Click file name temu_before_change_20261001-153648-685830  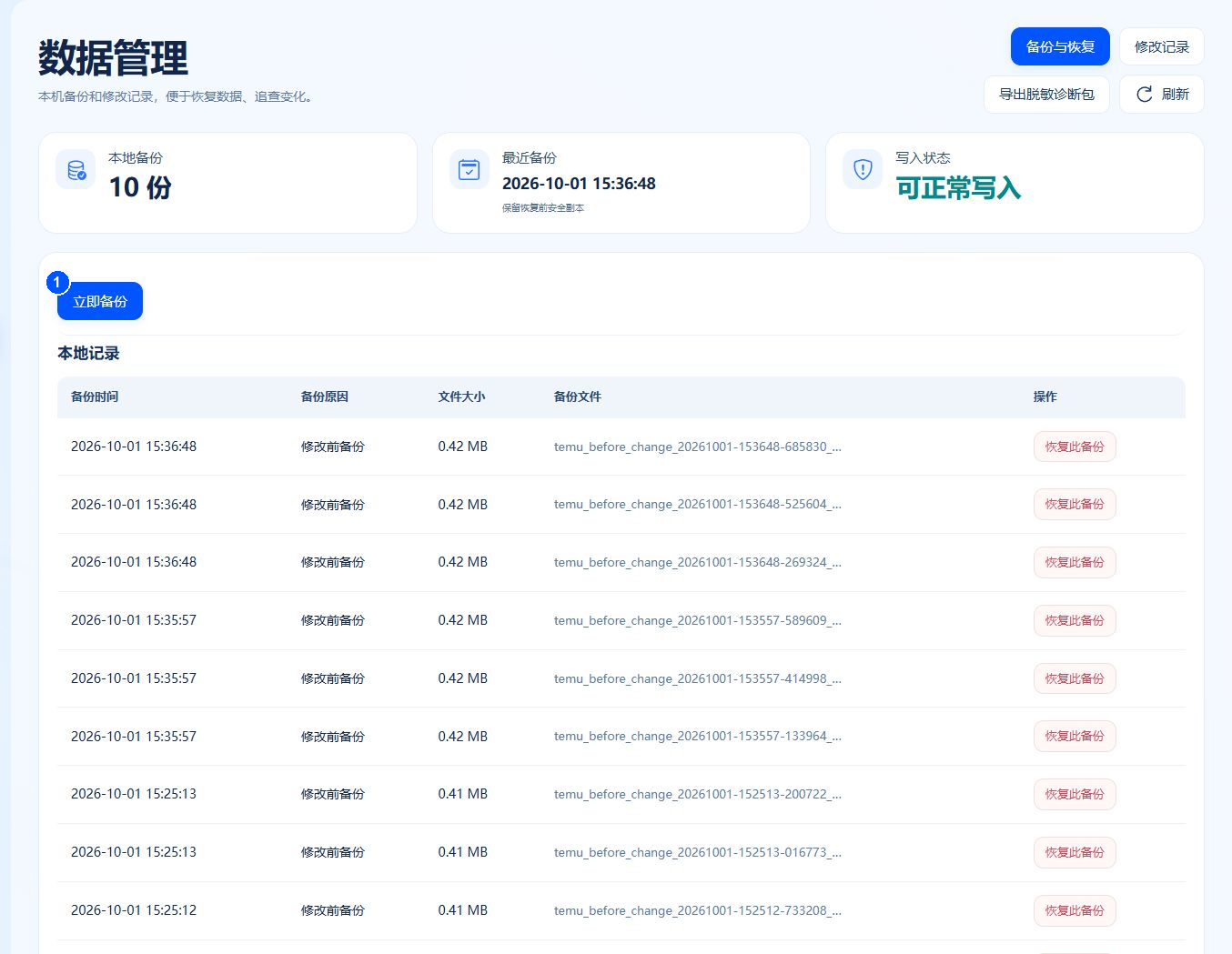(698, 447)
